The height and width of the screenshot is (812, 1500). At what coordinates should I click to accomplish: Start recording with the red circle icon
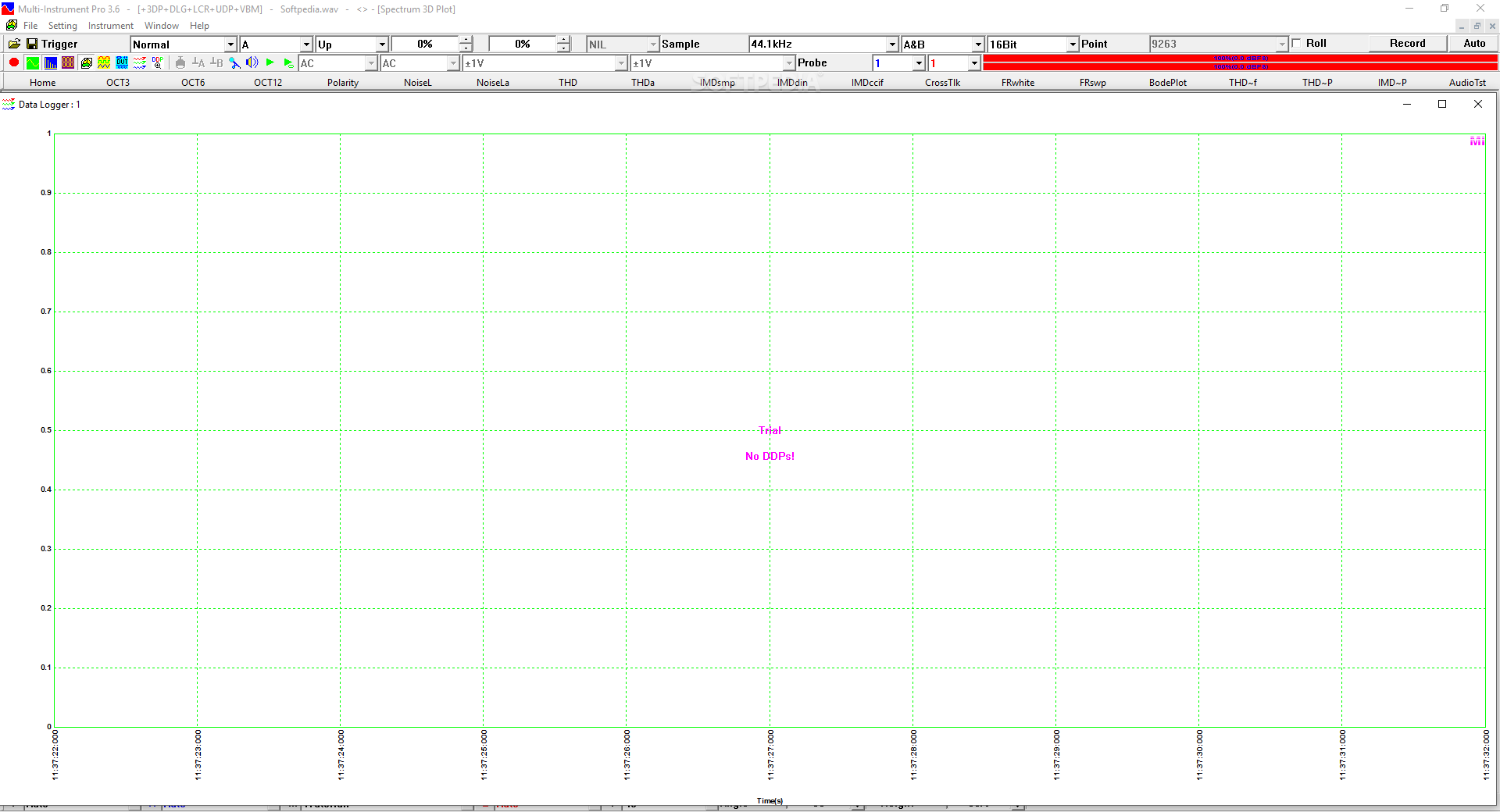click(14, 62)
